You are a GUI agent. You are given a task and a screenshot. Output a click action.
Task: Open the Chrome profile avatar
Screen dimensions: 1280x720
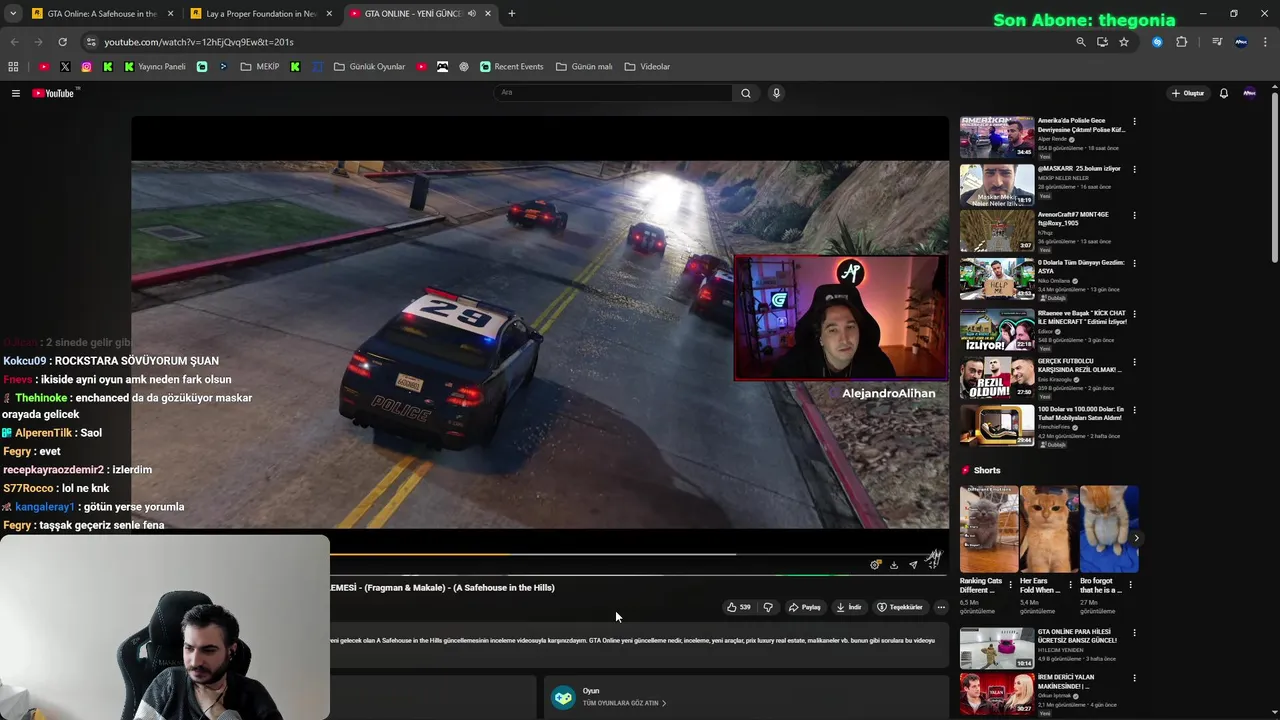(1241, 42)
